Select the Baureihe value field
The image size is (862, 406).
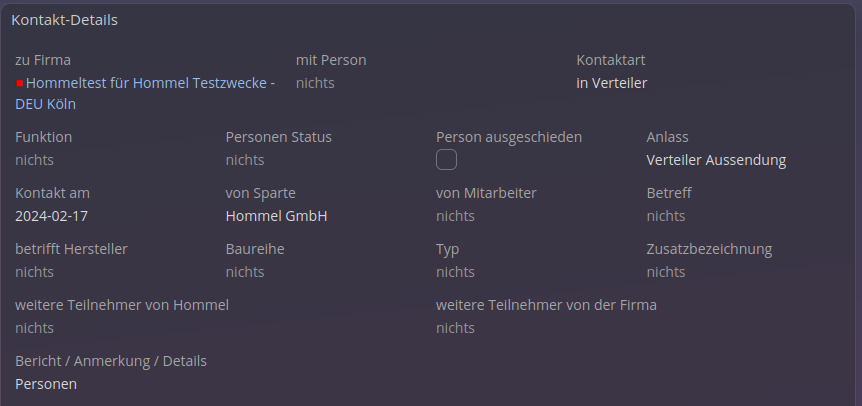point(245,272)
